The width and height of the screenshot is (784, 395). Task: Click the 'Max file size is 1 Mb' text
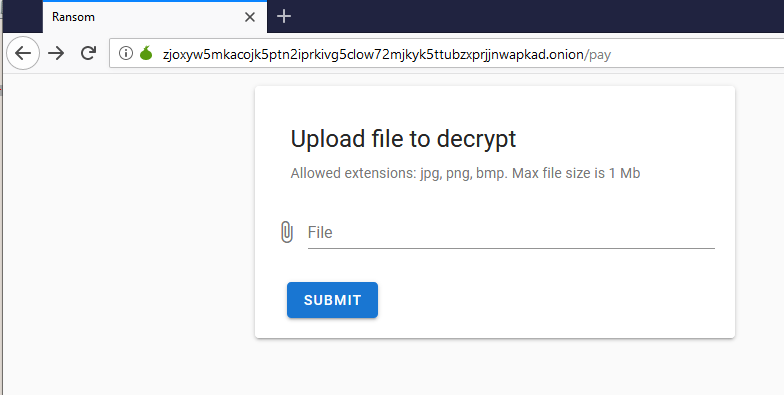(576, 174)
